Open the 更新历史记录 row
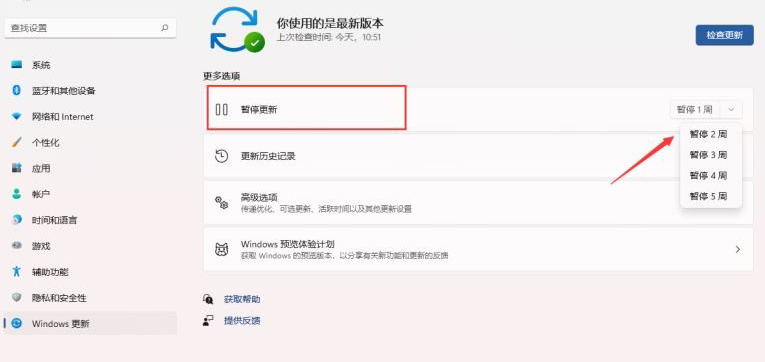 pyautogui.click(x=478, y=156)
